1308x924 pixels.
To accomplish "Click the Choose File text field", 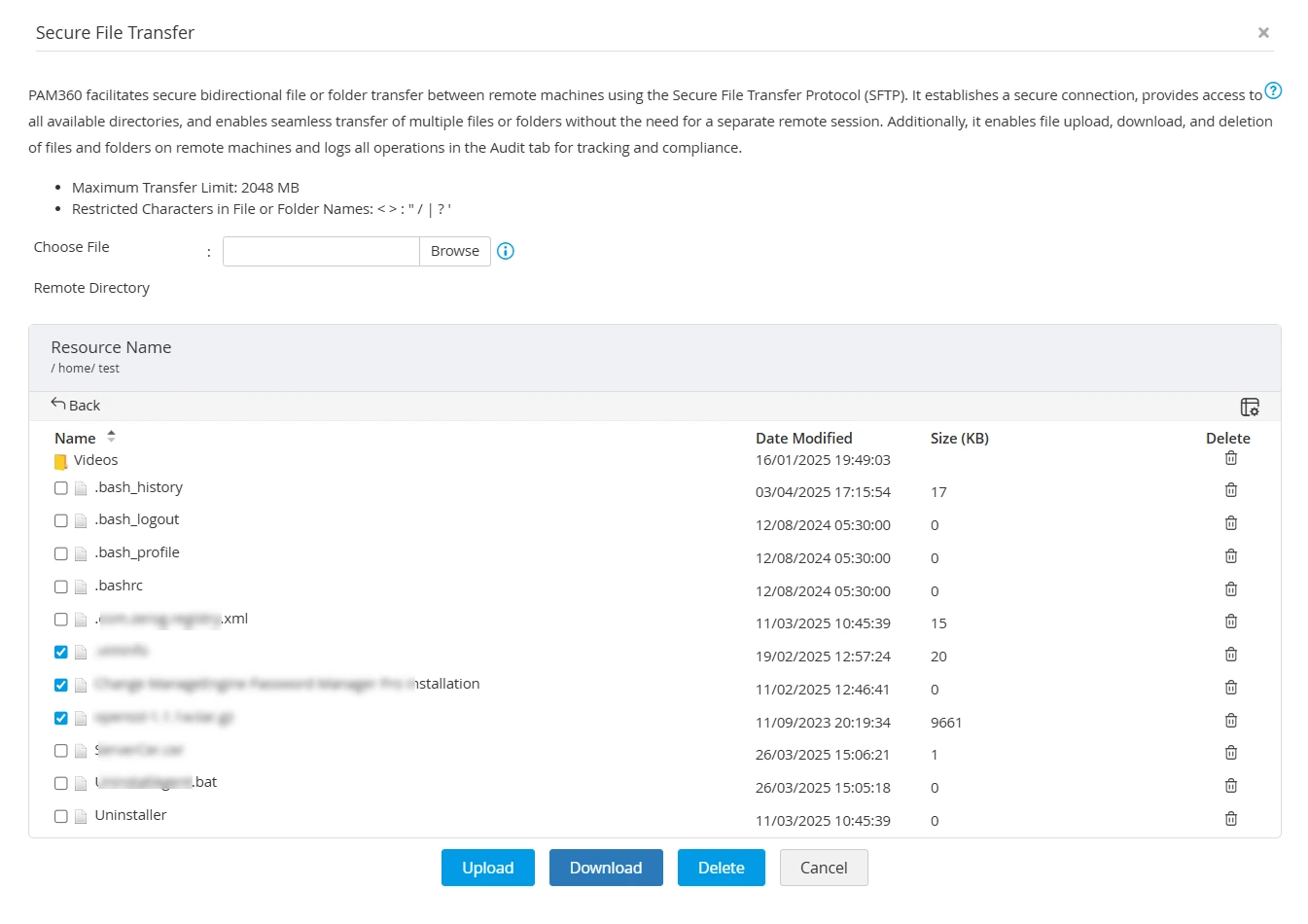I will point(321,251).
